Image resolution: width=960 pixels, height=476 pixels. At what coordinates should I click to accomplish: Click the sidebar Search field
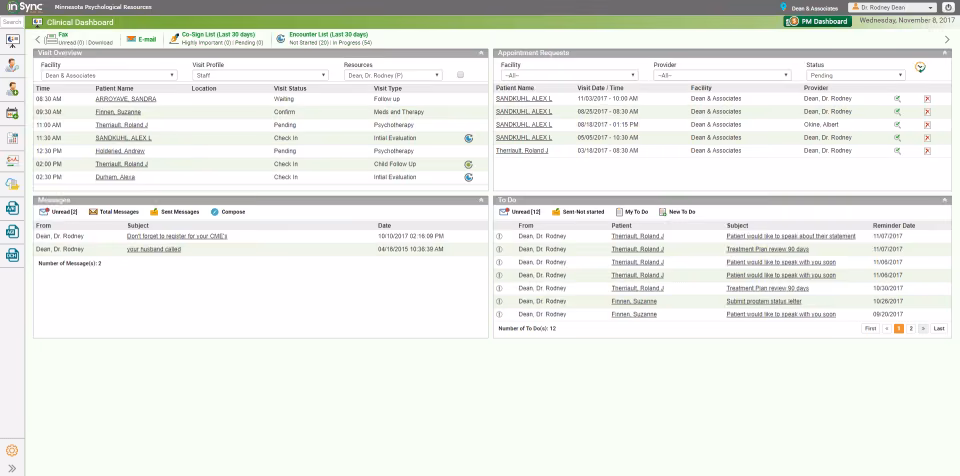coord(12,21)
